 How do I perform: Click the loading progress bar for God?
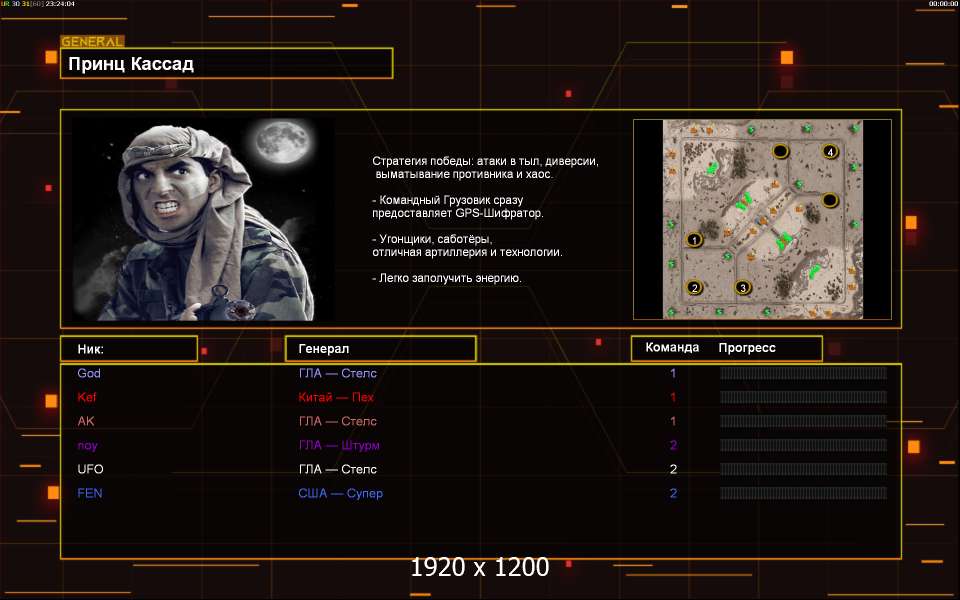coord(803,374)
